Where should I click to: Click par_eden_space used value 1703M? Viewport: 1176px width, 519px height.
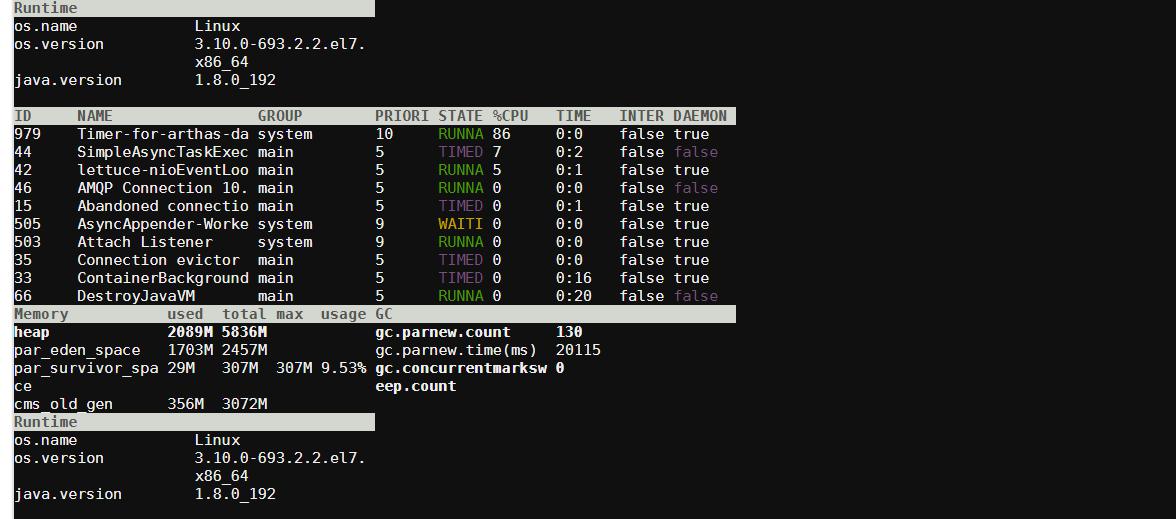(x=190, y=350)
